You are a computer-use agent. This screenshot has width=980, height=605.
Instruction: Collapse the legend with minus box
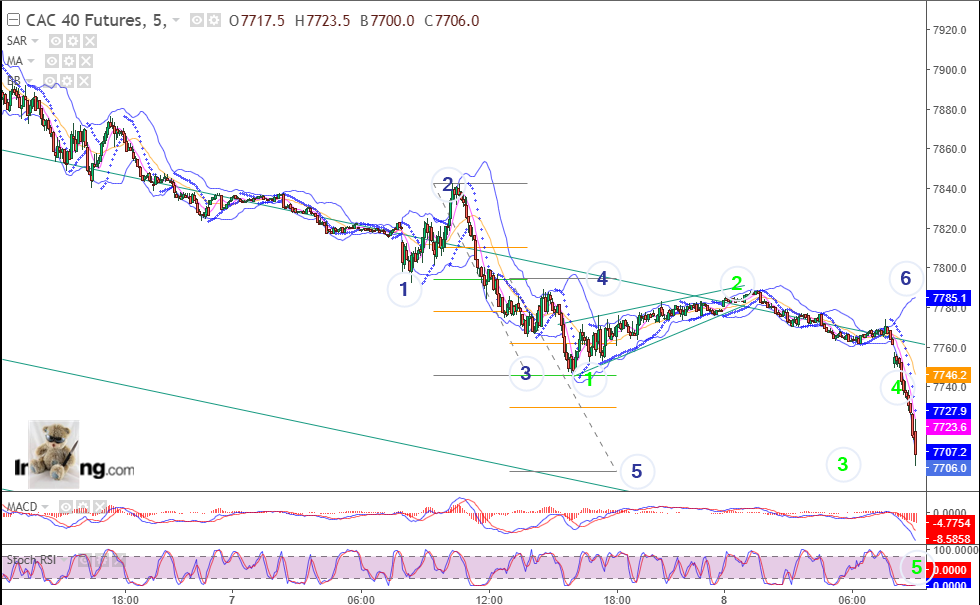coord(12,20)
